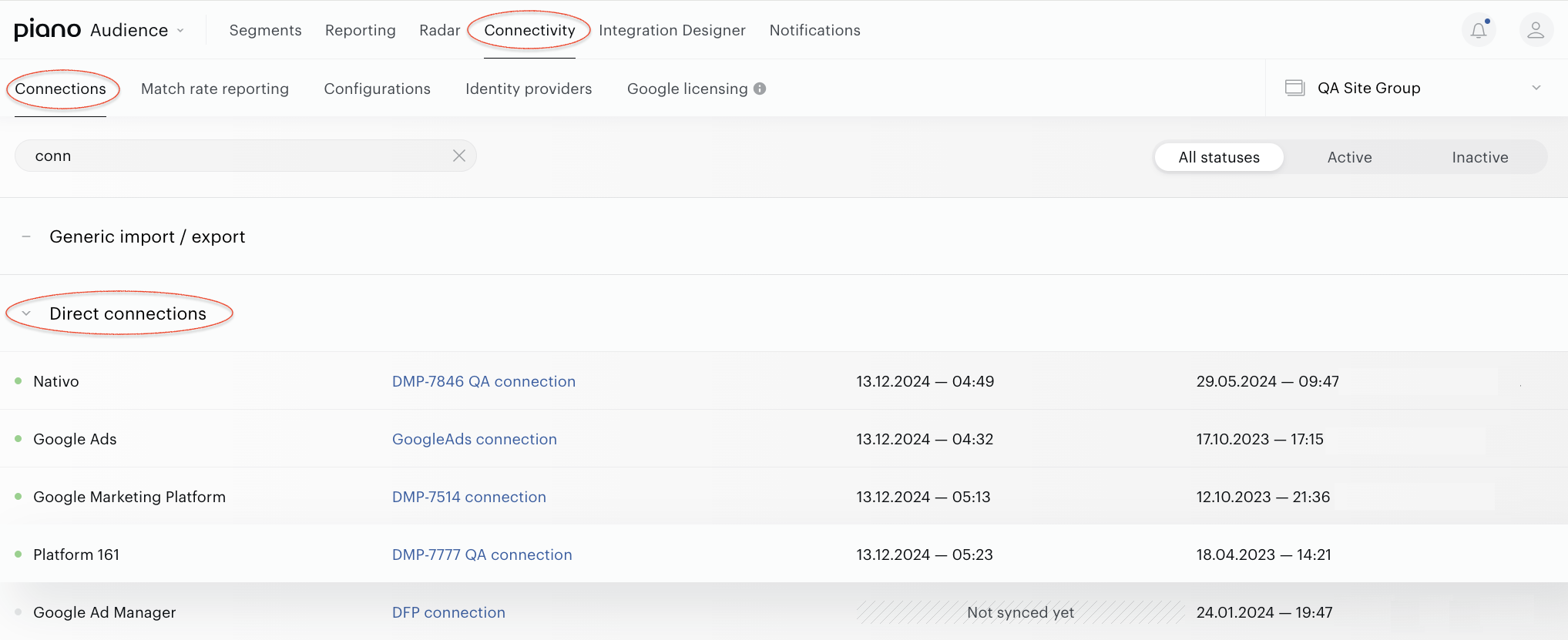1568x640 pixels.
Task: Open the DMP-7514 connection link
Action: tap(469, 497)
